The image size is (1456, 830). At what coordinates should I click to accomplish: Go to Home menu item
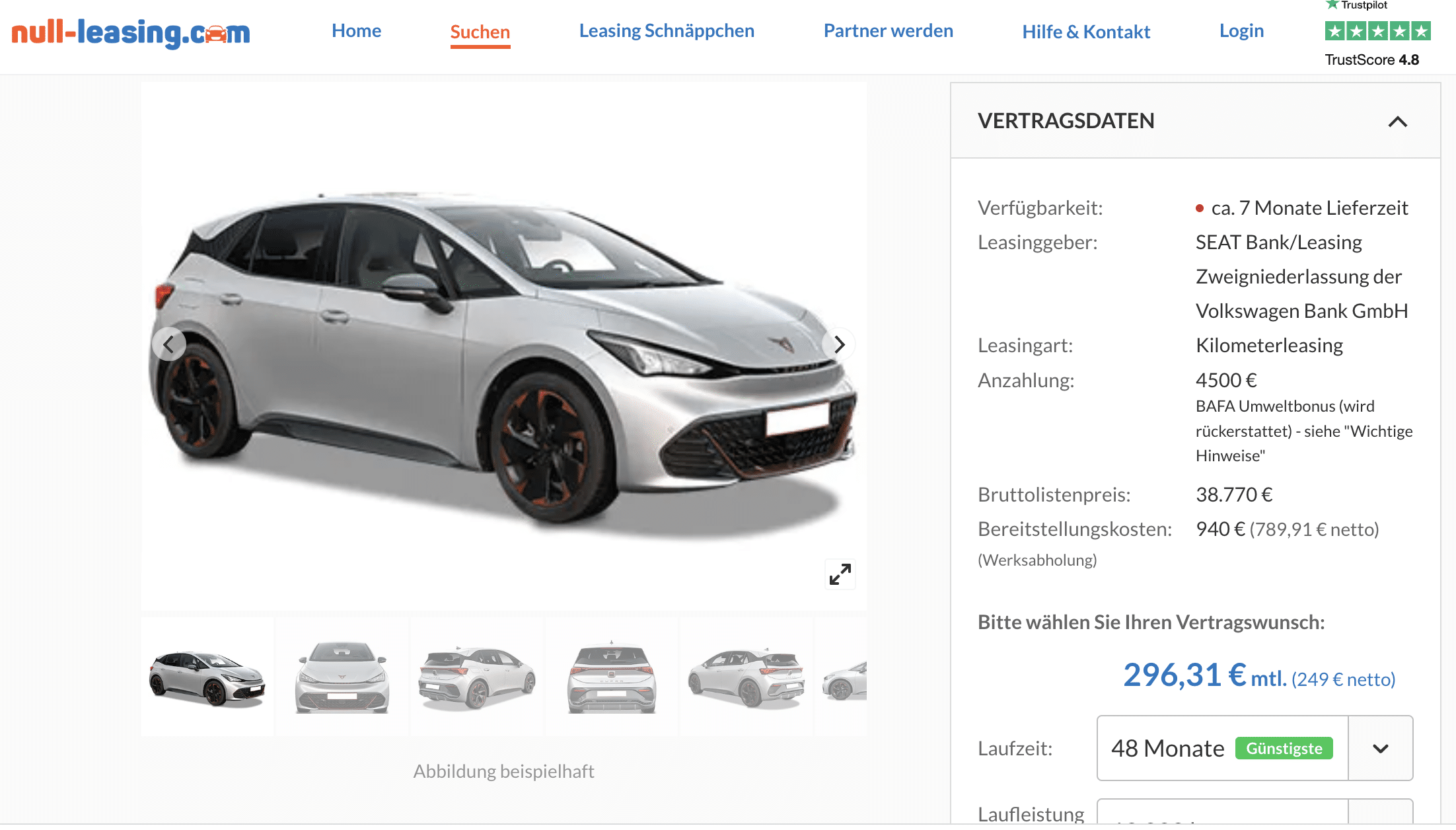point(357,30)
